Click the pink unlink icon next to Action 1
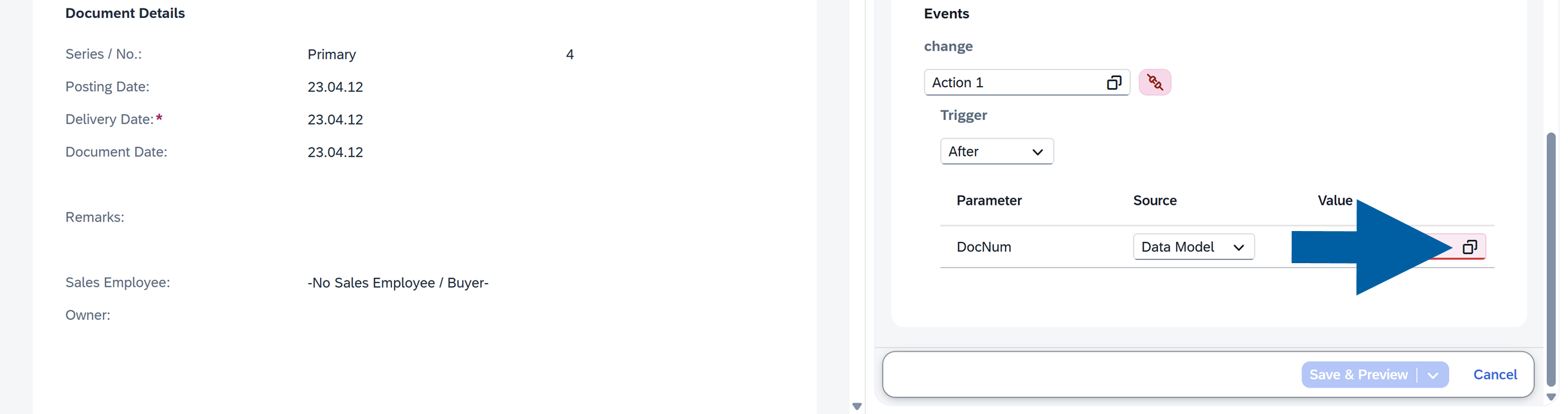The image size is (1568, 414). pyautogui.click(x=1154, y=82)
